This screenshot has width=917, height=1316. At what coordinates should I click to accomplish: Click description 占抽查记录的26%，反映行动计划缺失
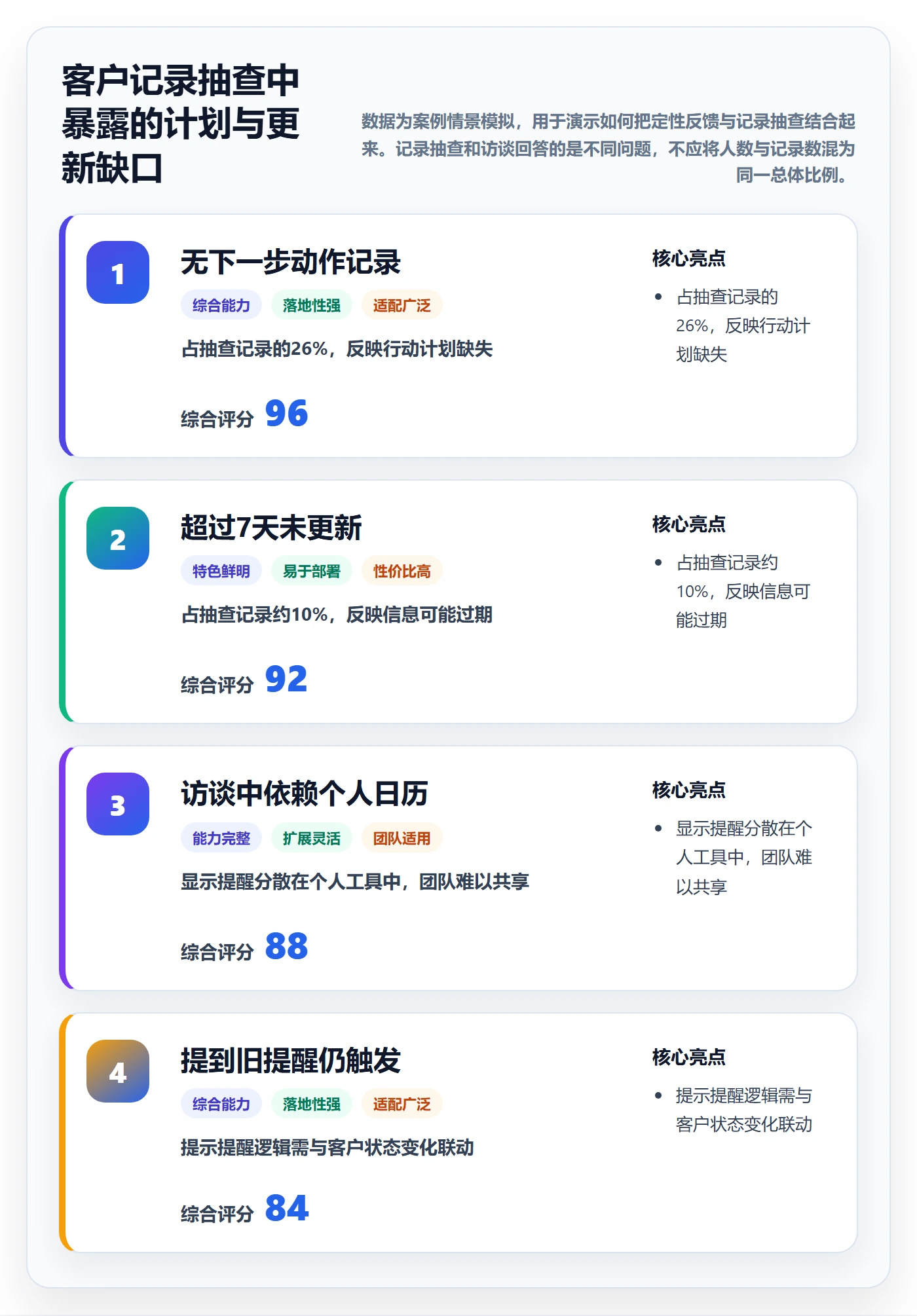coord(337,349)
